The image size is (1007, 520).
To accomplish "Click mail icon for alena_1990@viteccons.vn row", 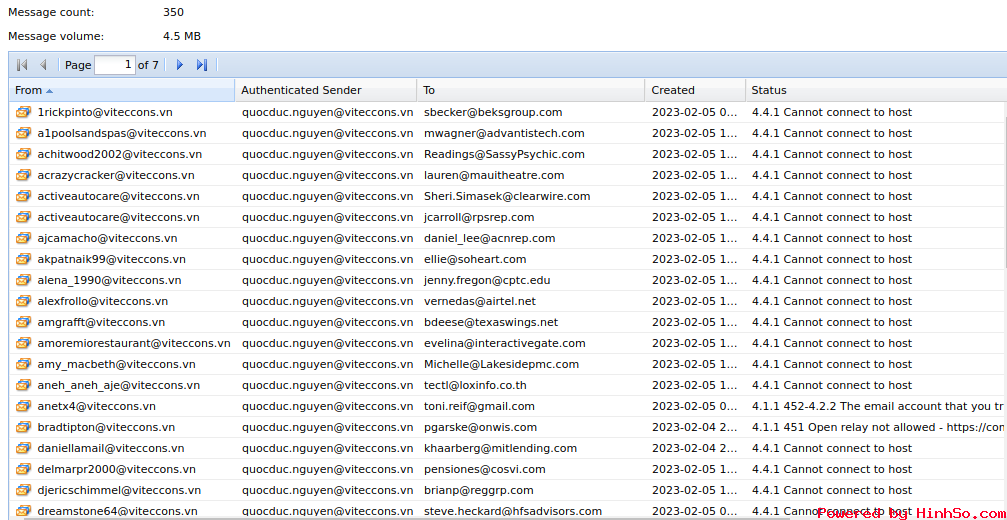I will (24, 281).
